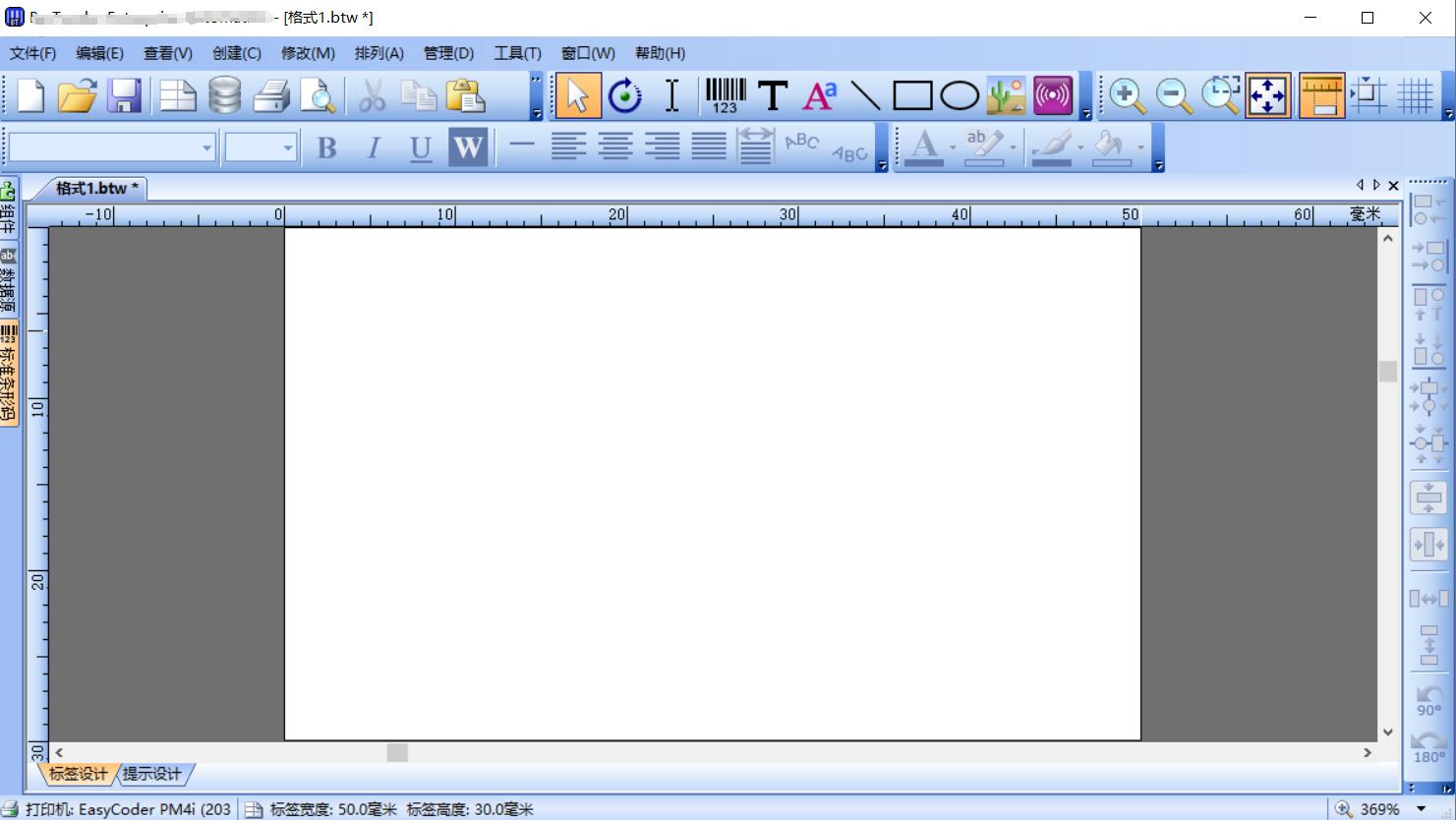
Task: Center align text
Action: click(615, 147)
